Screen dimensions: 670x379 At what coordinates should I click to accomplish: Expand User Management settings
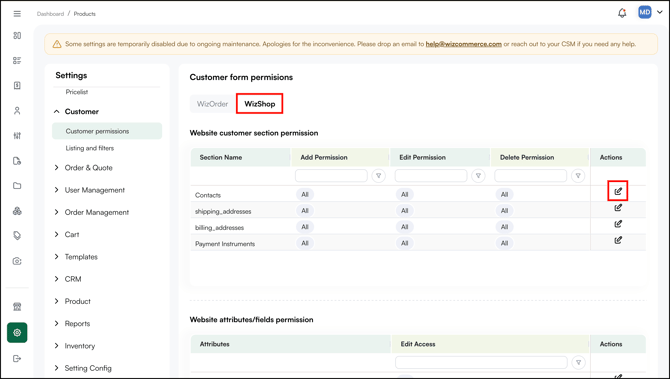point(56,190)
